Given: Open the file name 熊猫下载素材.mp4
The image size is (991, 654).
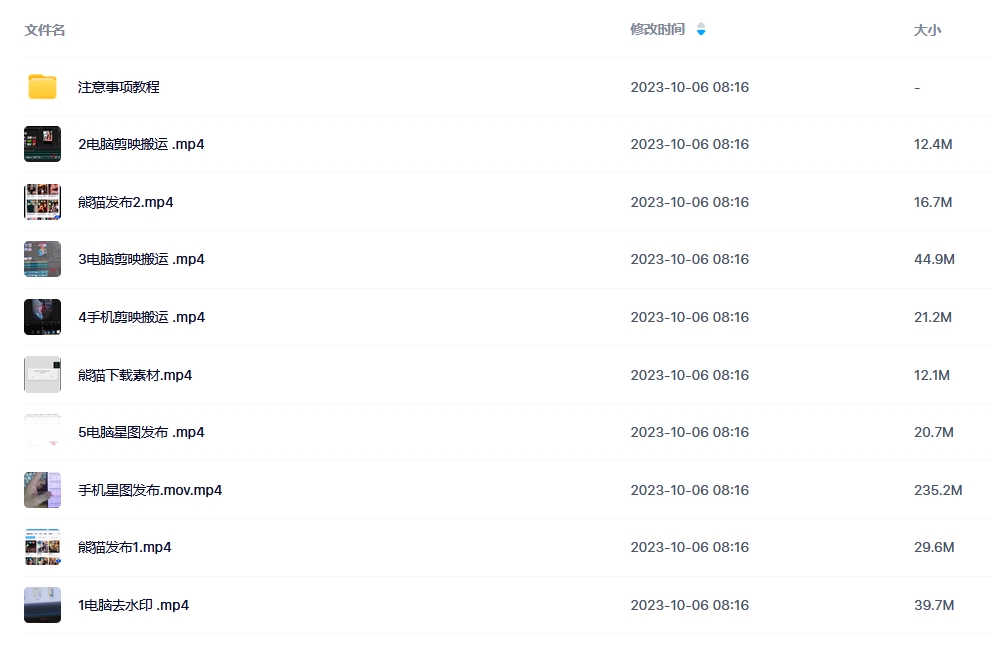Looking at the screenshot, I should point(135,375).
